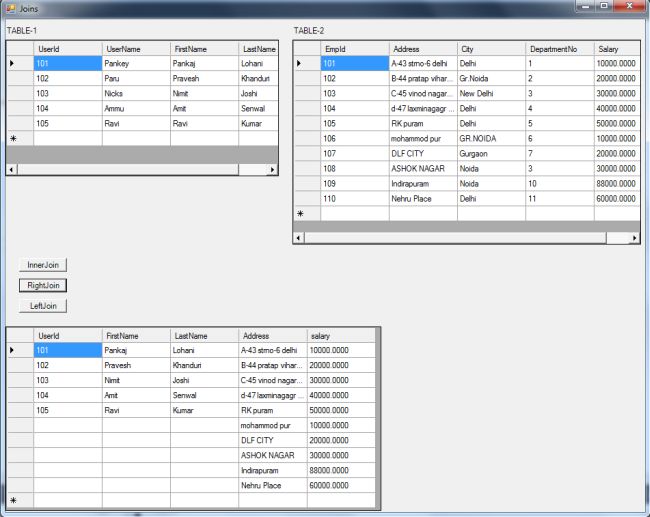Click Table-2 City column header

coord(491,49)
